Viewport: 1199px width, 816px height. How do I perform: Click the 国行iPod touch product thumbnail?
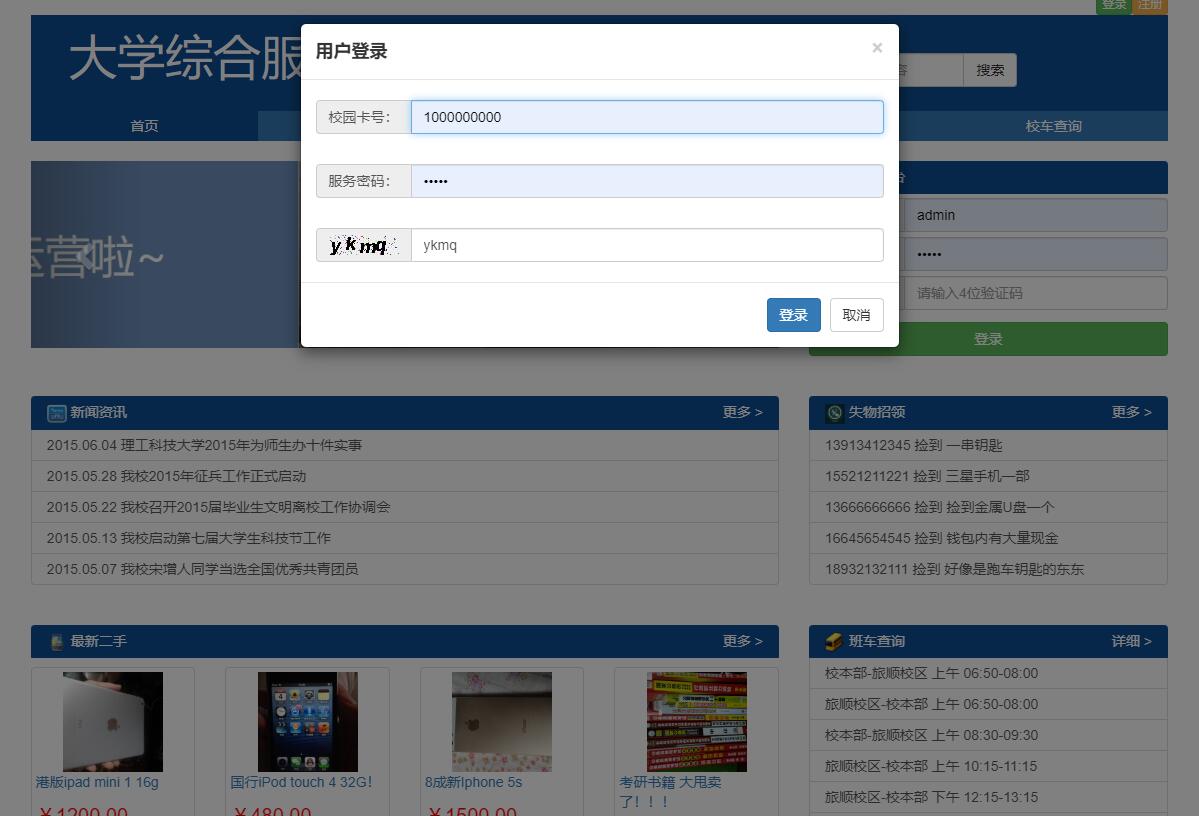pyautogui.click(x=306, y=721)
